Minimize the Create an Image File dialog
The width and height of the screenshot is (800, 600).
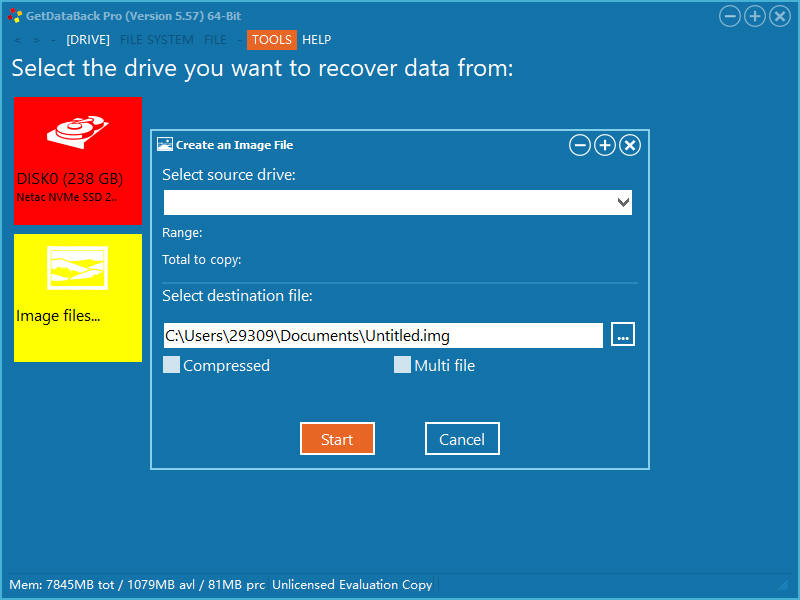580,146
